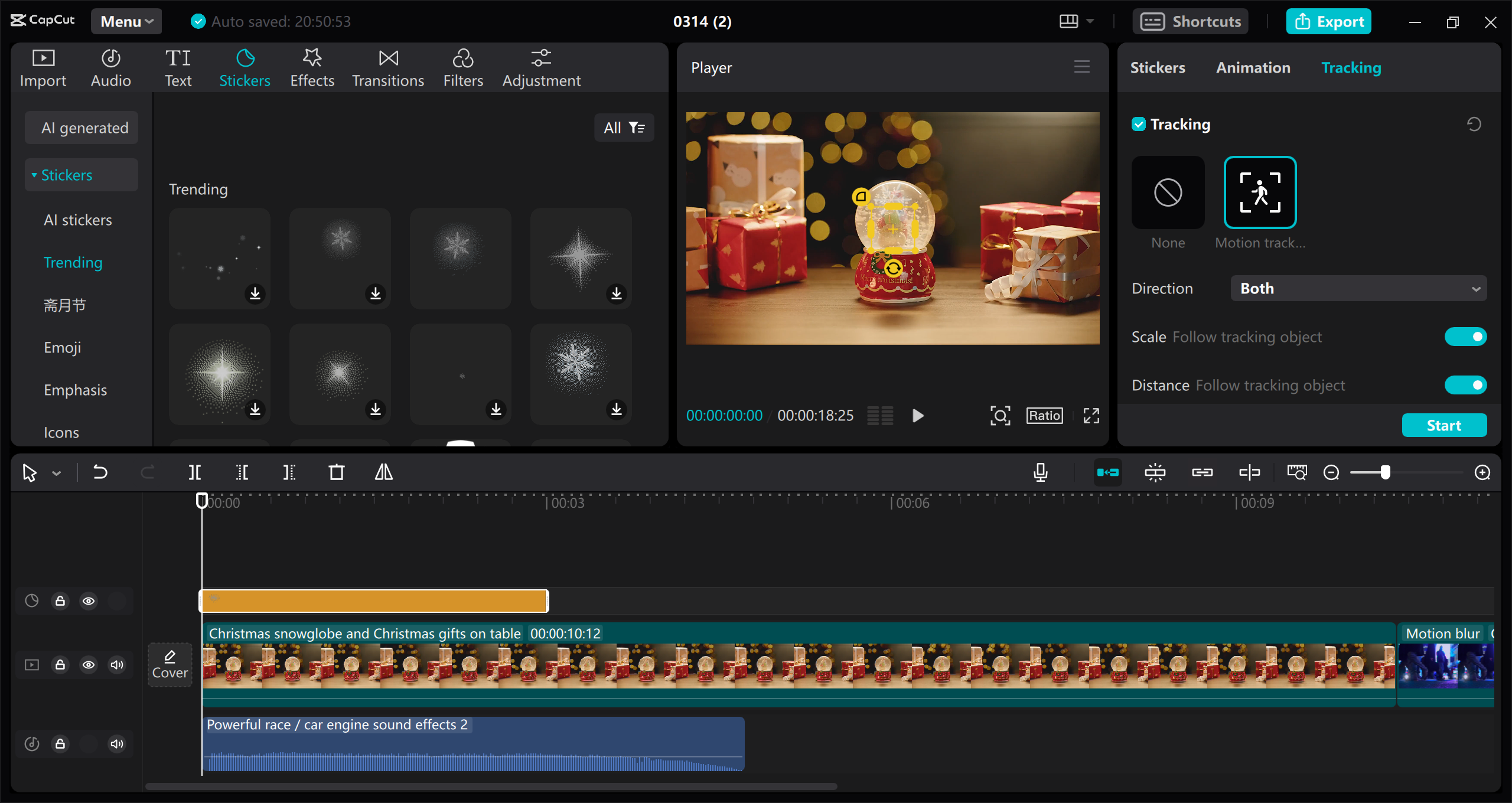
Task: Click the zoom-out magnifier on timeline
Action: point(1331,472)
